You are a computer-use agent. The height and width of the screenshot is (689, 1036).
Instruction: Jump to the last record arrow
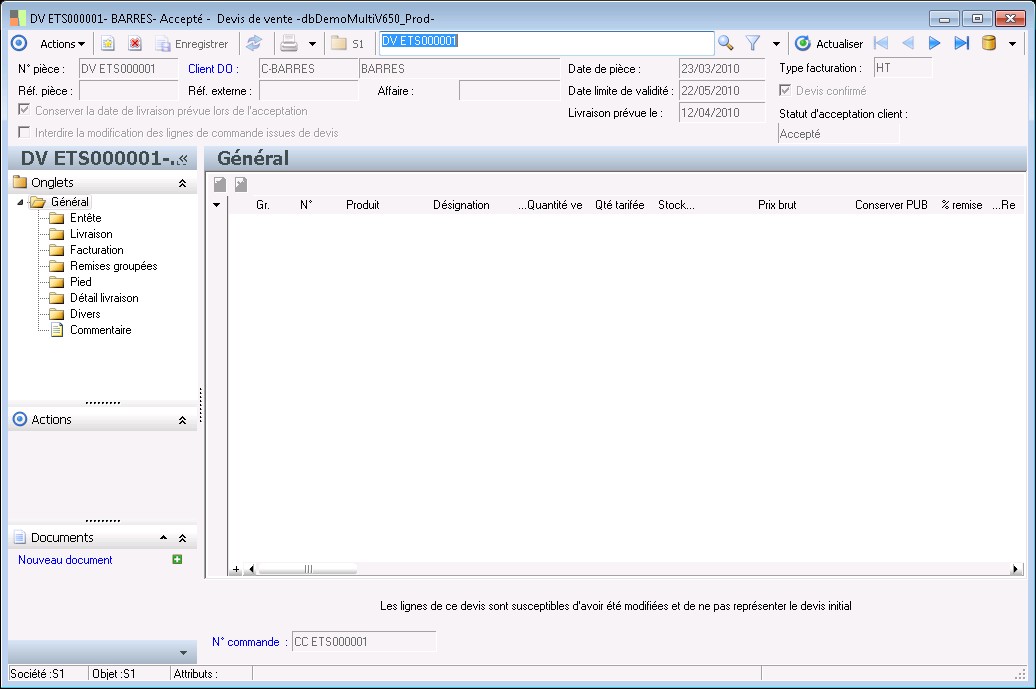point(961,43)
